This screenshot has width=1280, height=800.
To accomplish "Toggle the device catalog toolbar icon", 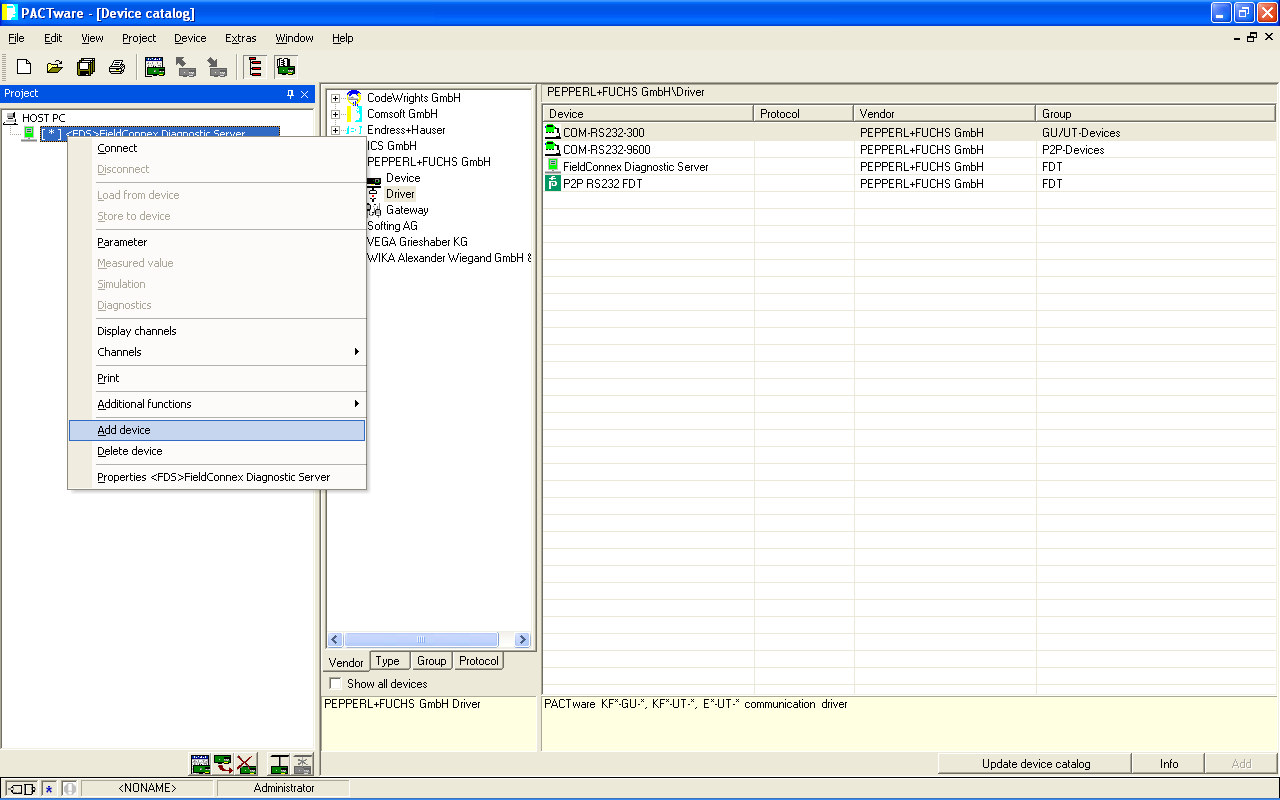I will coord(286,67).
